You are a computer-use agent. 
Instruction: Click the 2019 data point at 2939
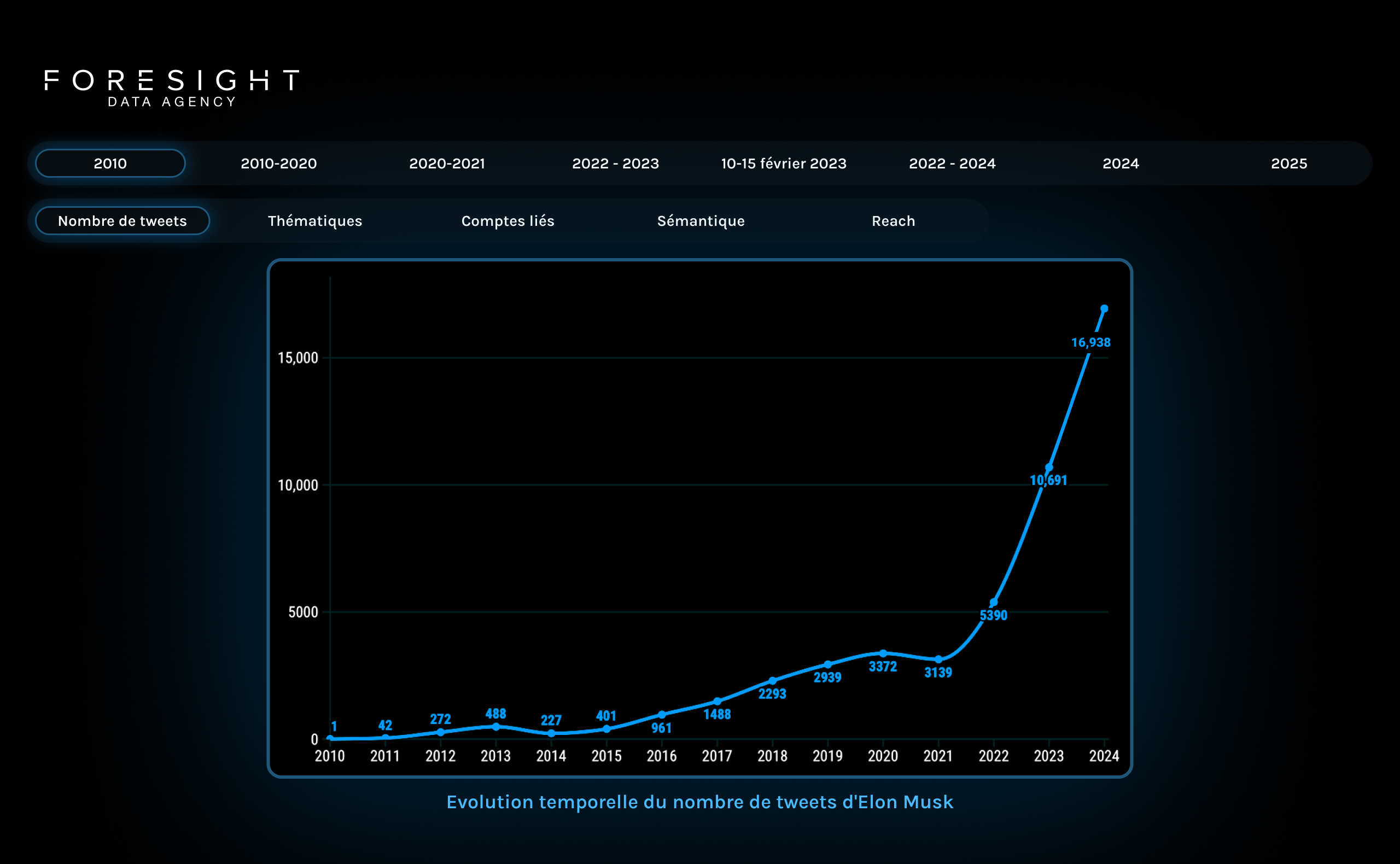(828, 664)
